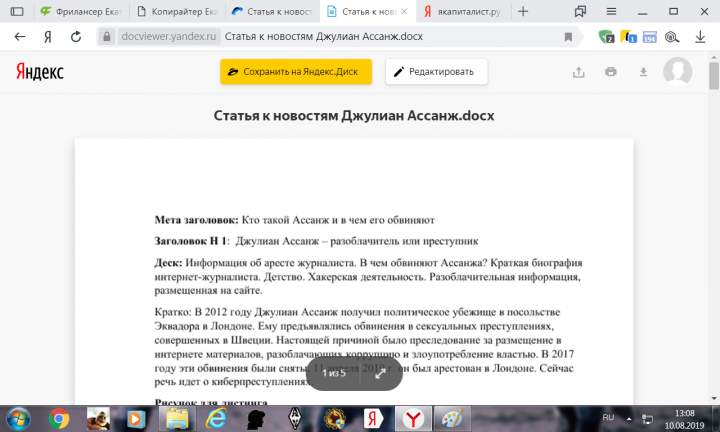Switch to the first Статья к новост tab
Screen dimensions: 720x432
(x=273, y=11)
